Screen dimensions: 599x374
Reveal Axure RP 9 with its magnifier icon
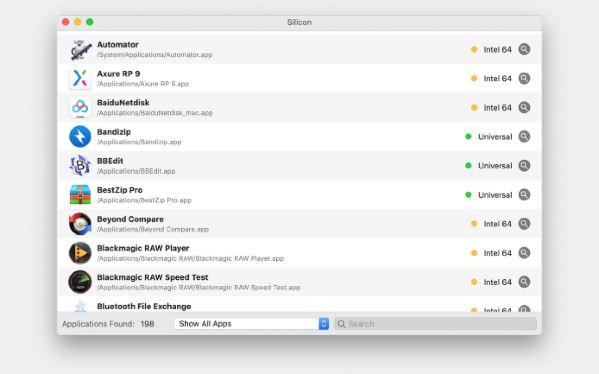[x=524, y=78]
